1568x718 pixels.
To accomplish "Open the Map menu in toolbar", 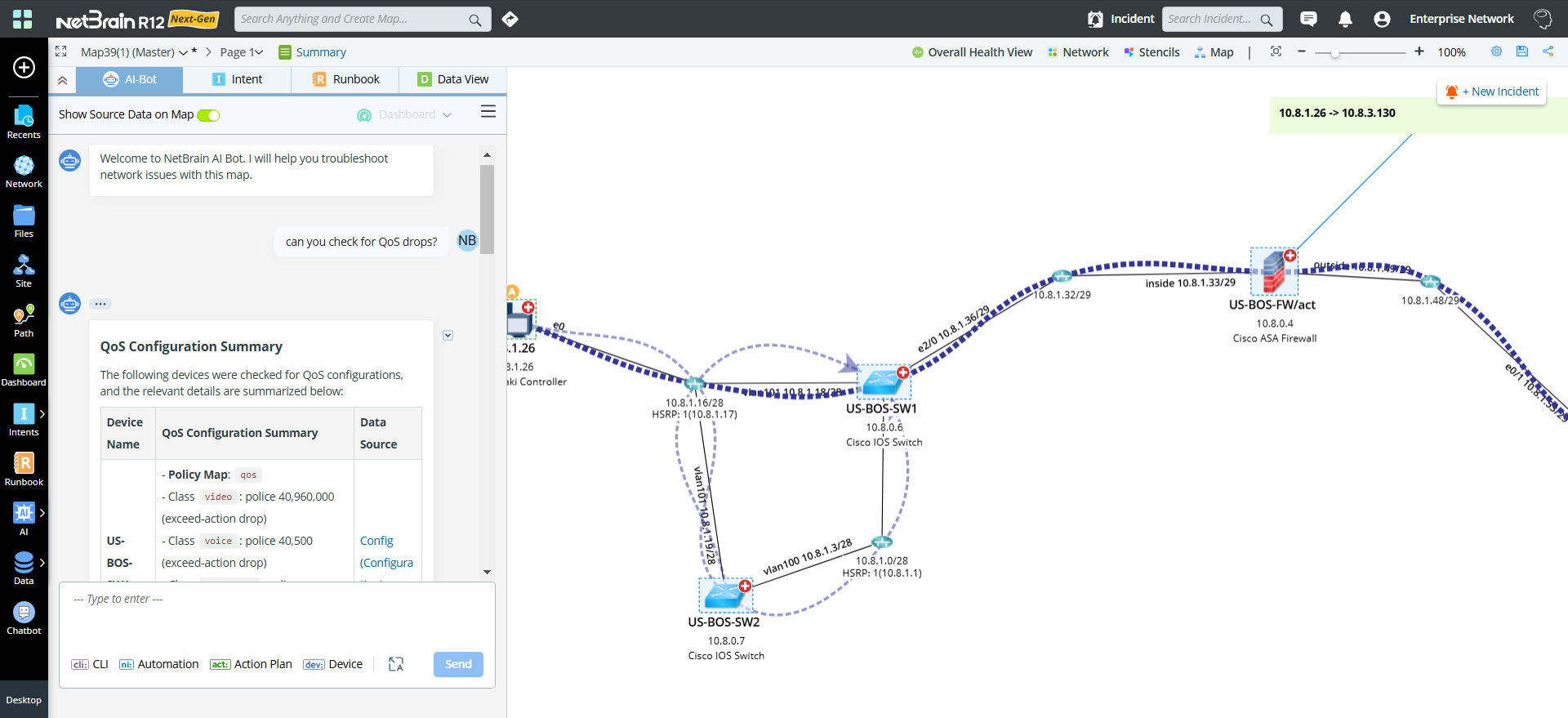I will coord(1214,52).
